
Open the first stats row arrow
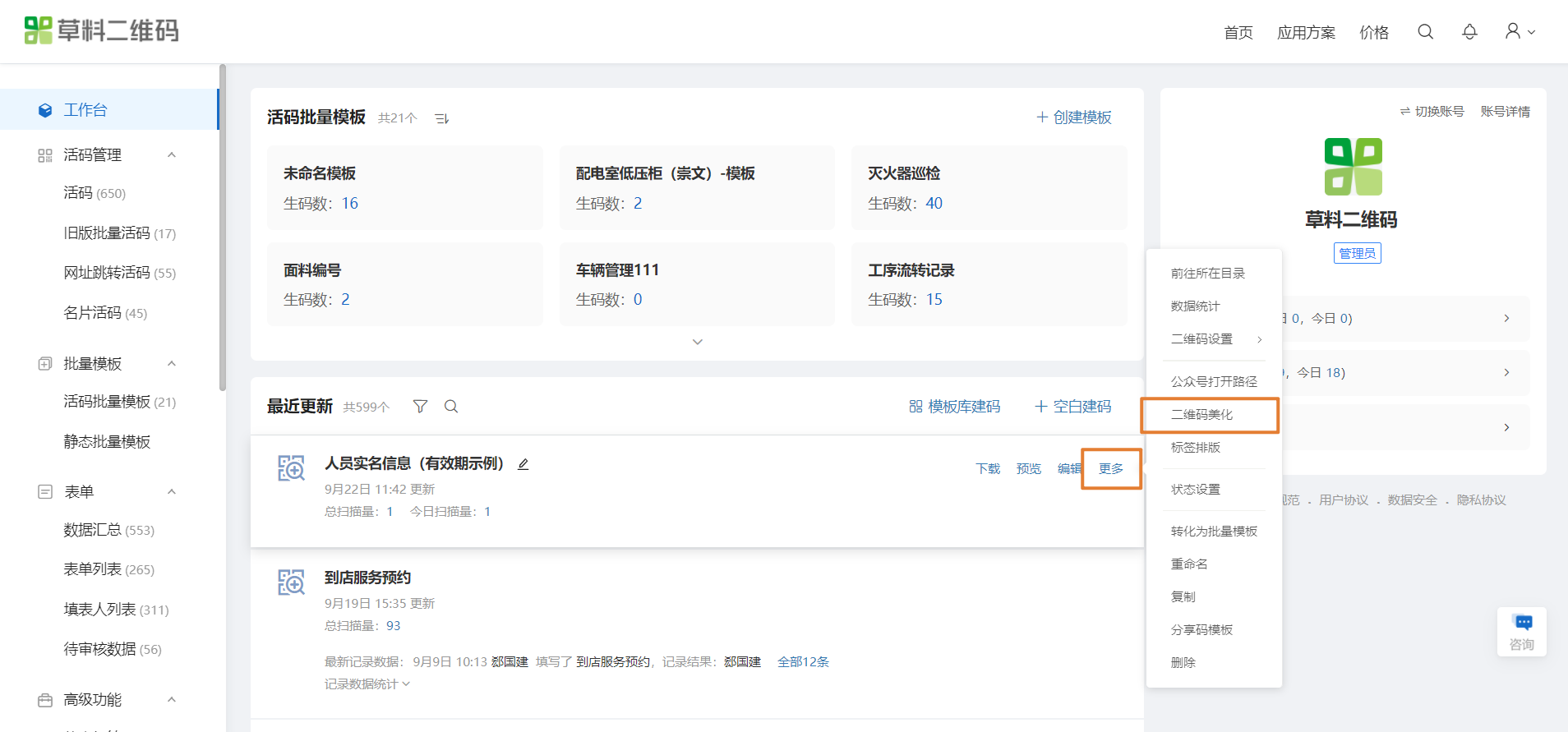coord(1506,318)
